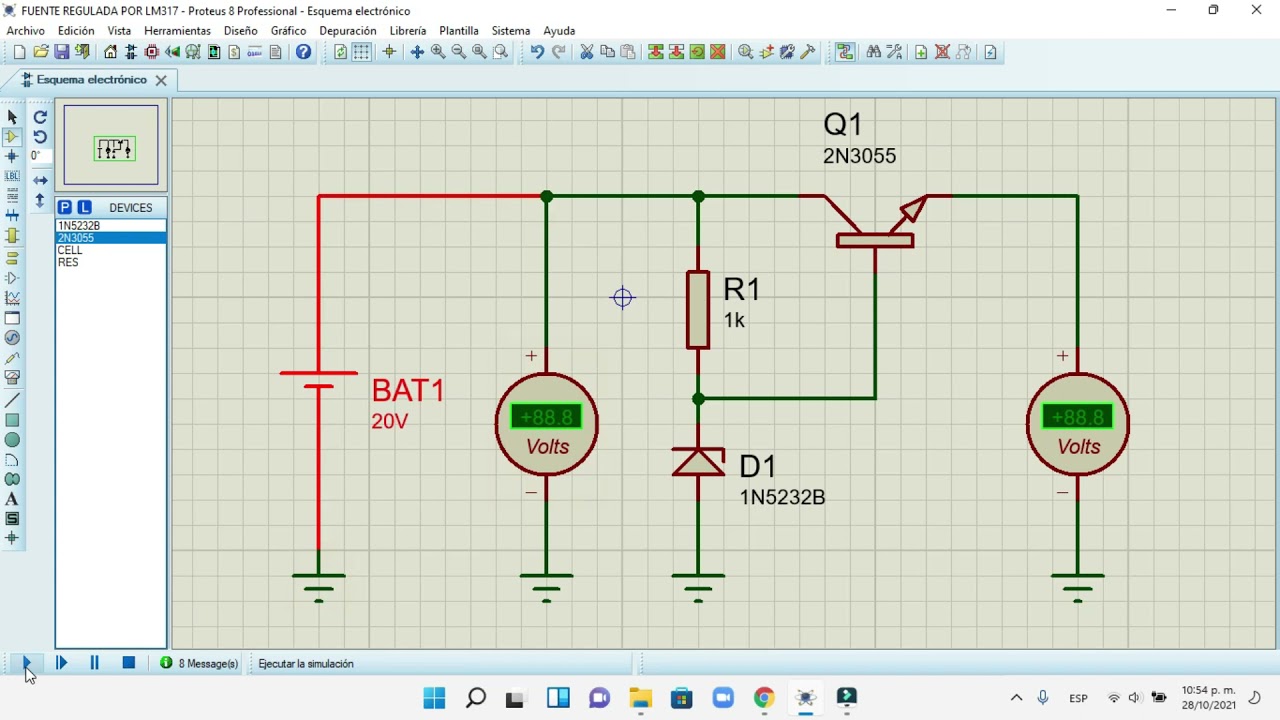Open Windows Start menu

point(434,698)
